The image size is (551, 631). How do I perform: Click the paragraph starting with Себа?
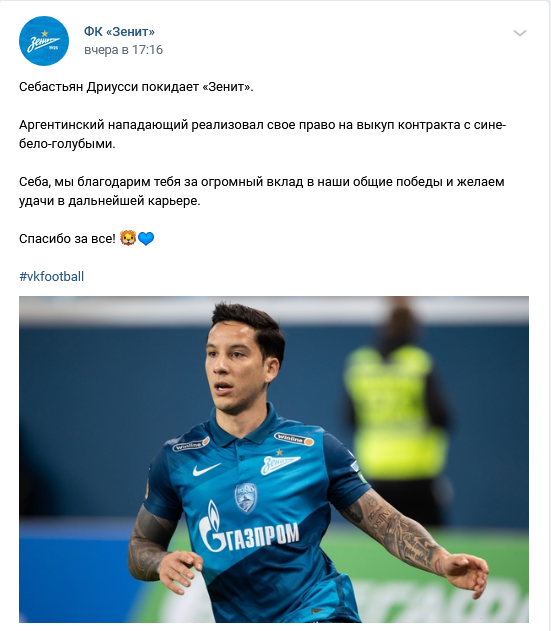[x=262, y=191]
